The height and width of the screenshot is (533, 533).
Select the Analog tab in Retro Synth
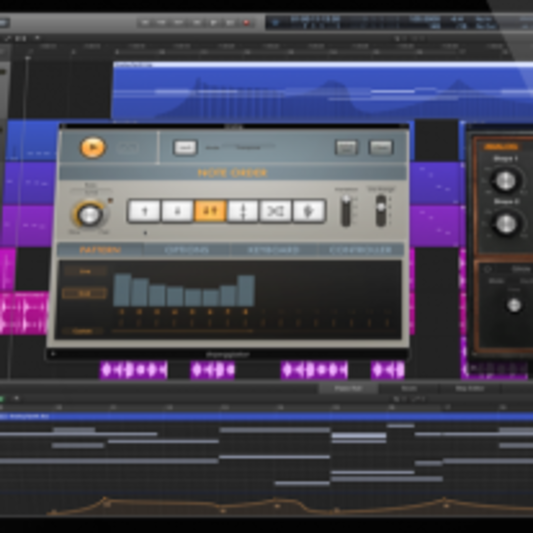tap(501, 147)
